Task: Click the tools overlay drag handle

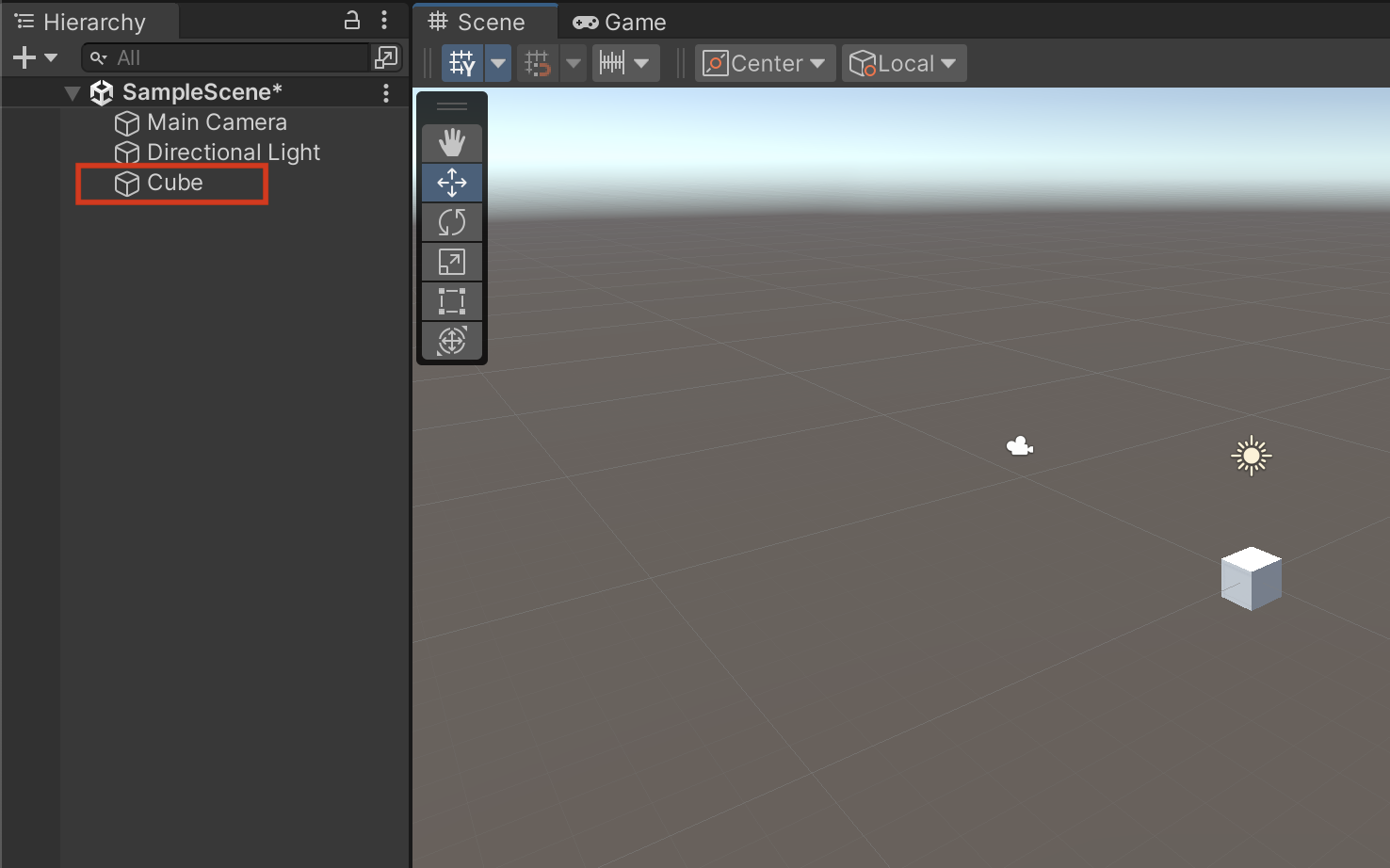Action: (x=452, y=106)
